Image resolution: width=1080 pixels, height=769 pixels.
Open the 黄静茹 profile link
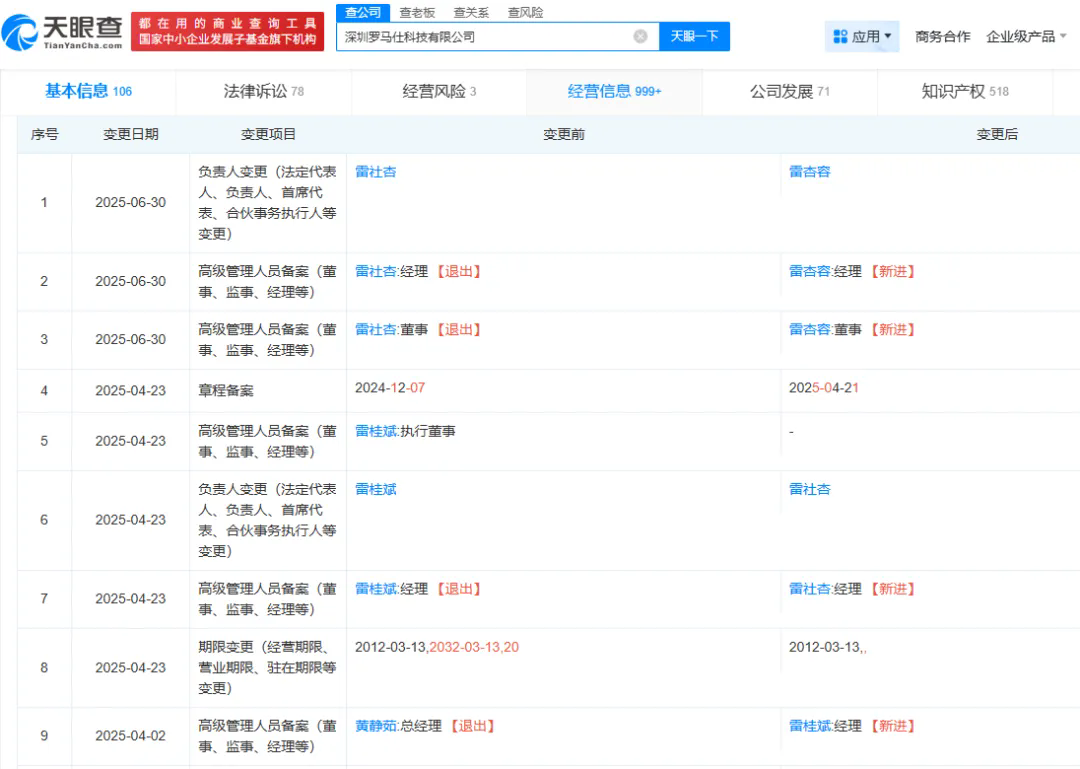pyautogui.click(x=375, y=726)
